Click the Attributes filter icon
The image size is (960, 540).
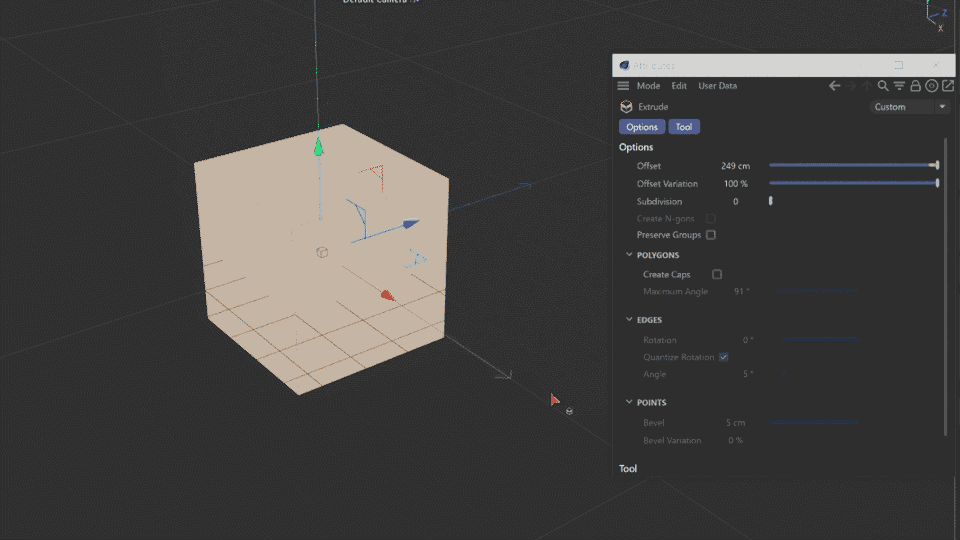[x=899, y=86]
